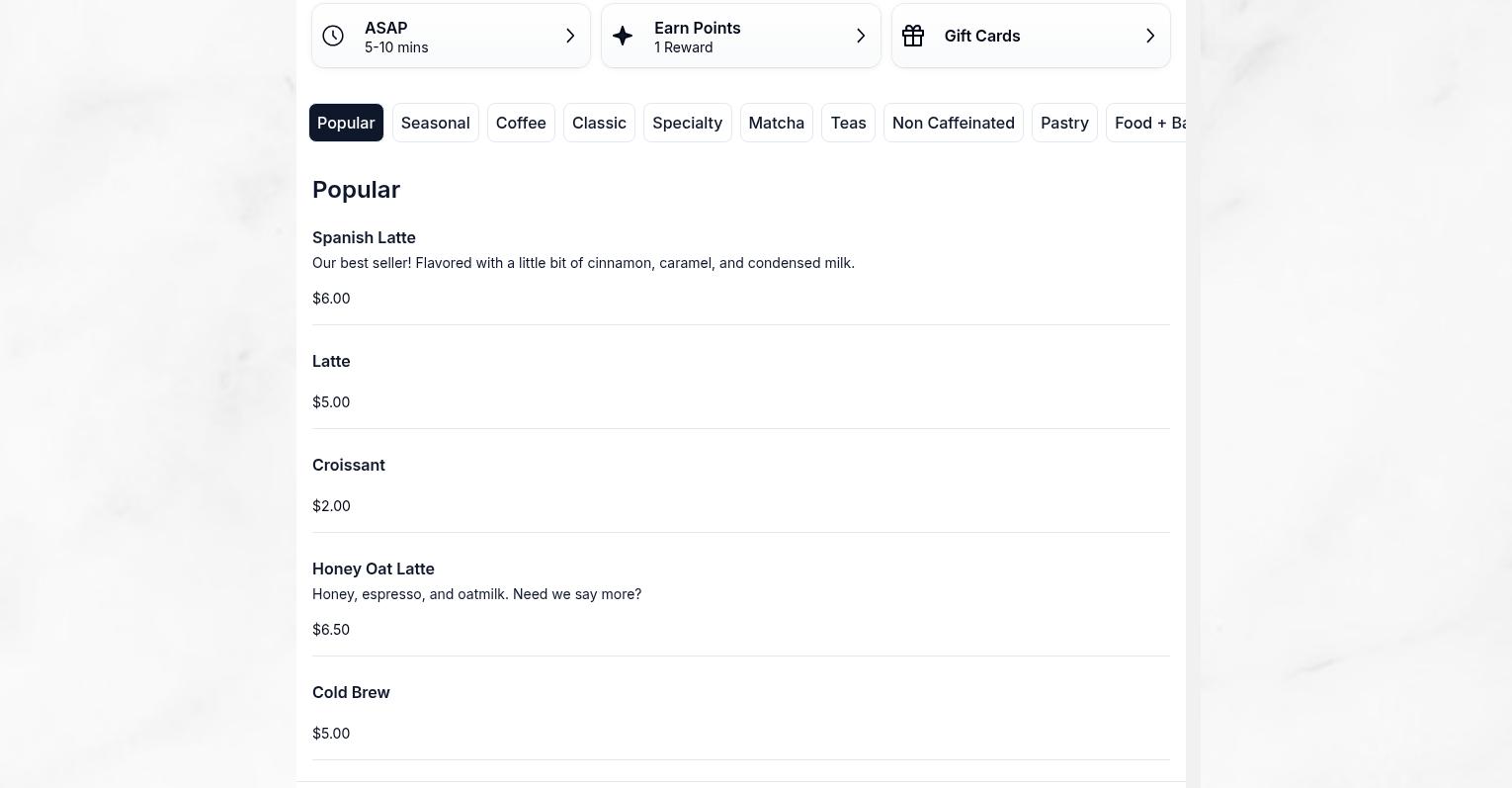Select the Popular category tab
This screenshot has width=1512, height=788.
coord(346,123)
